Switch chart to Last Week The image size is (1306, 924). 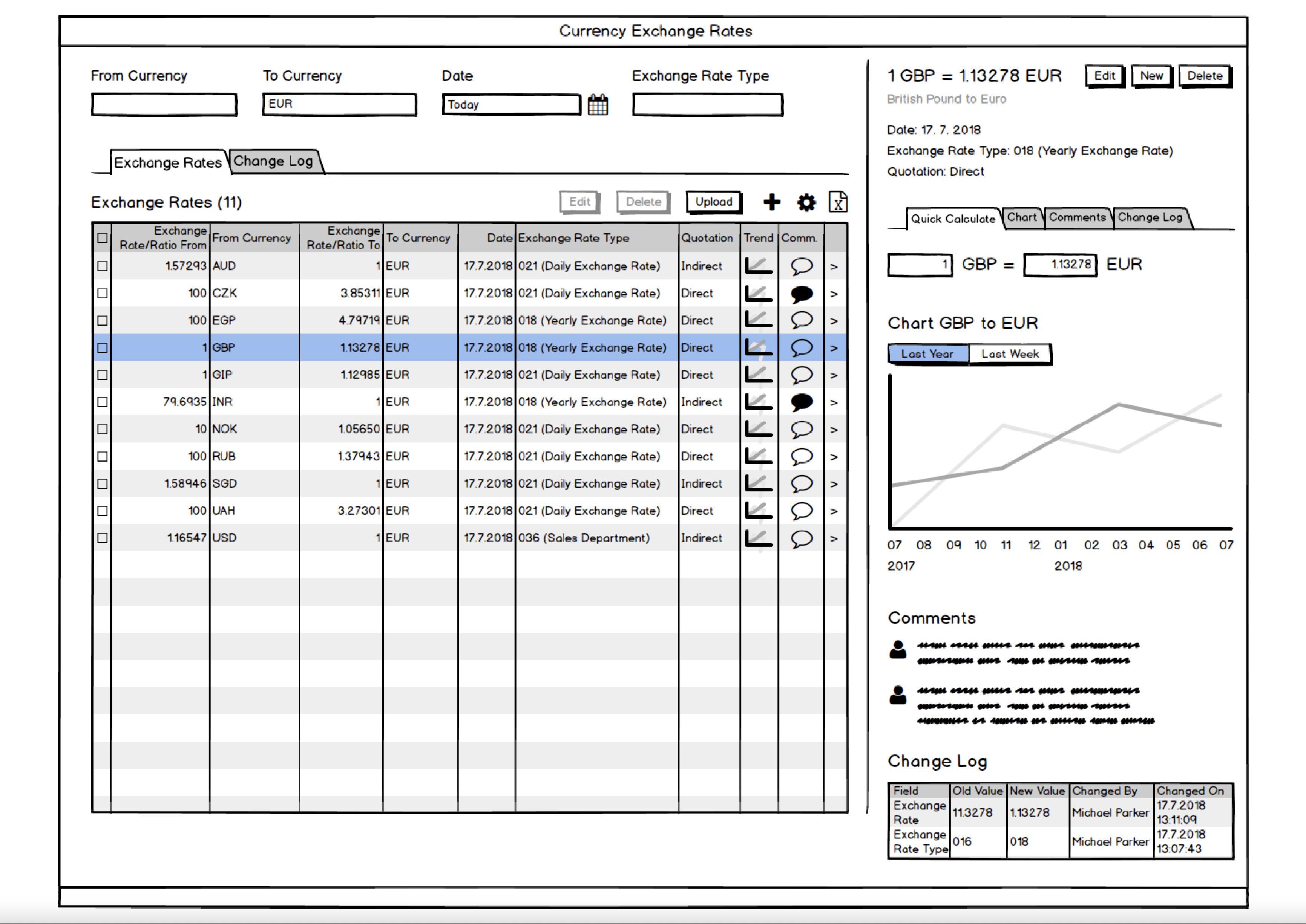click(1009, 354)
